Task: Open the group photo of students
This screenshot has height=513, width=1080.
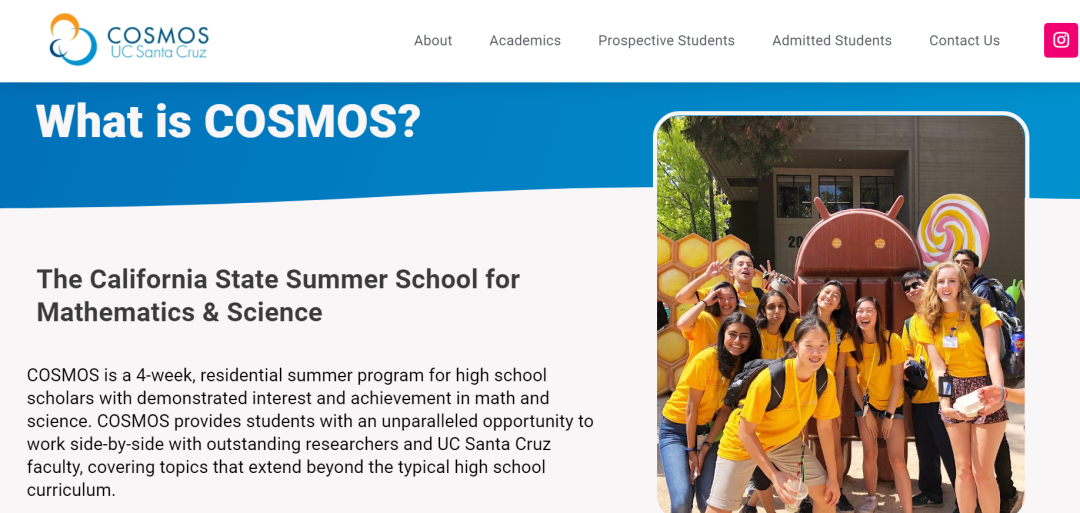Action: click(x=840, y=313)
